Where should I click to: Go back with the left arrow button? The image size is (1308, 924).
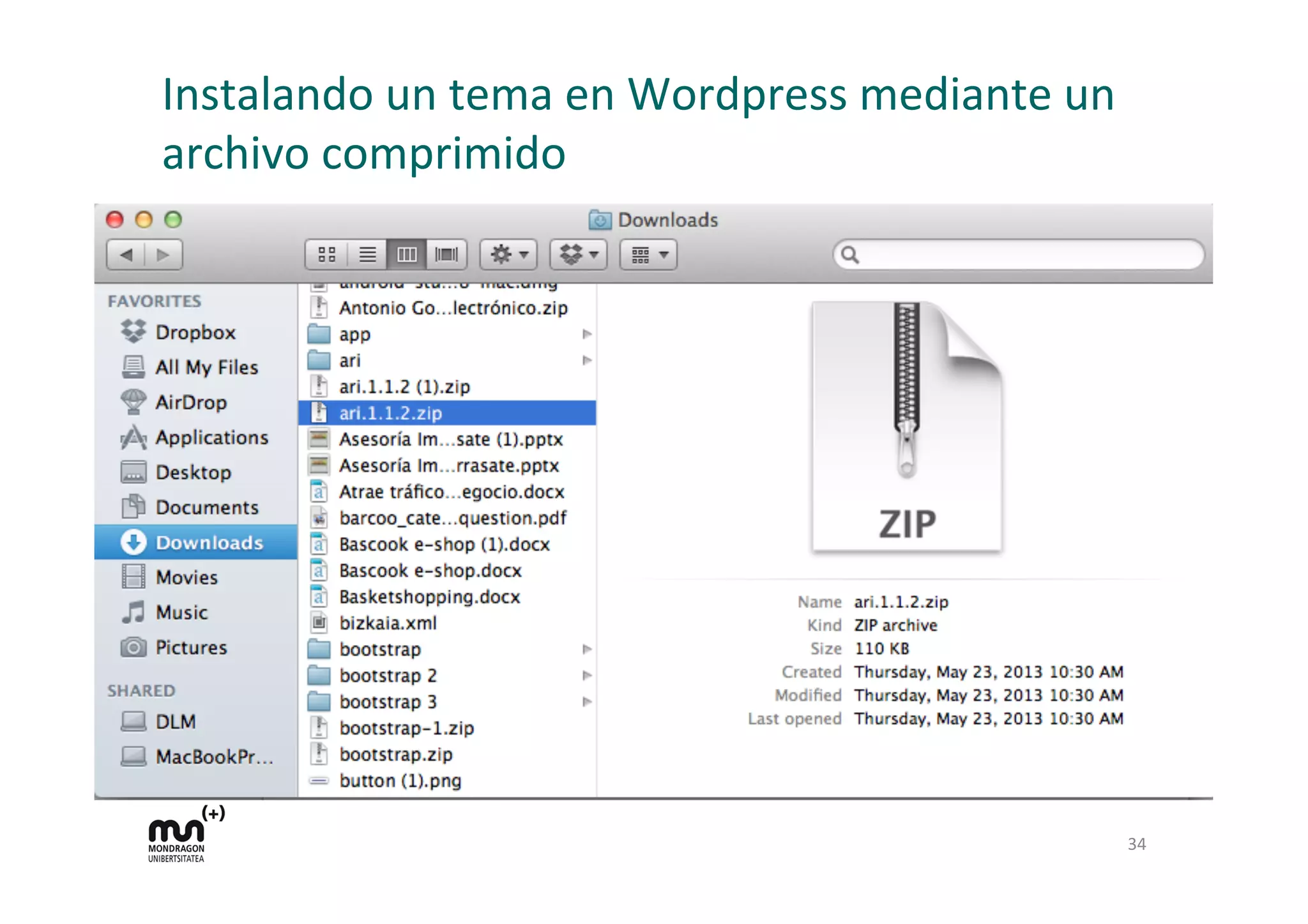tap(126, 255)
